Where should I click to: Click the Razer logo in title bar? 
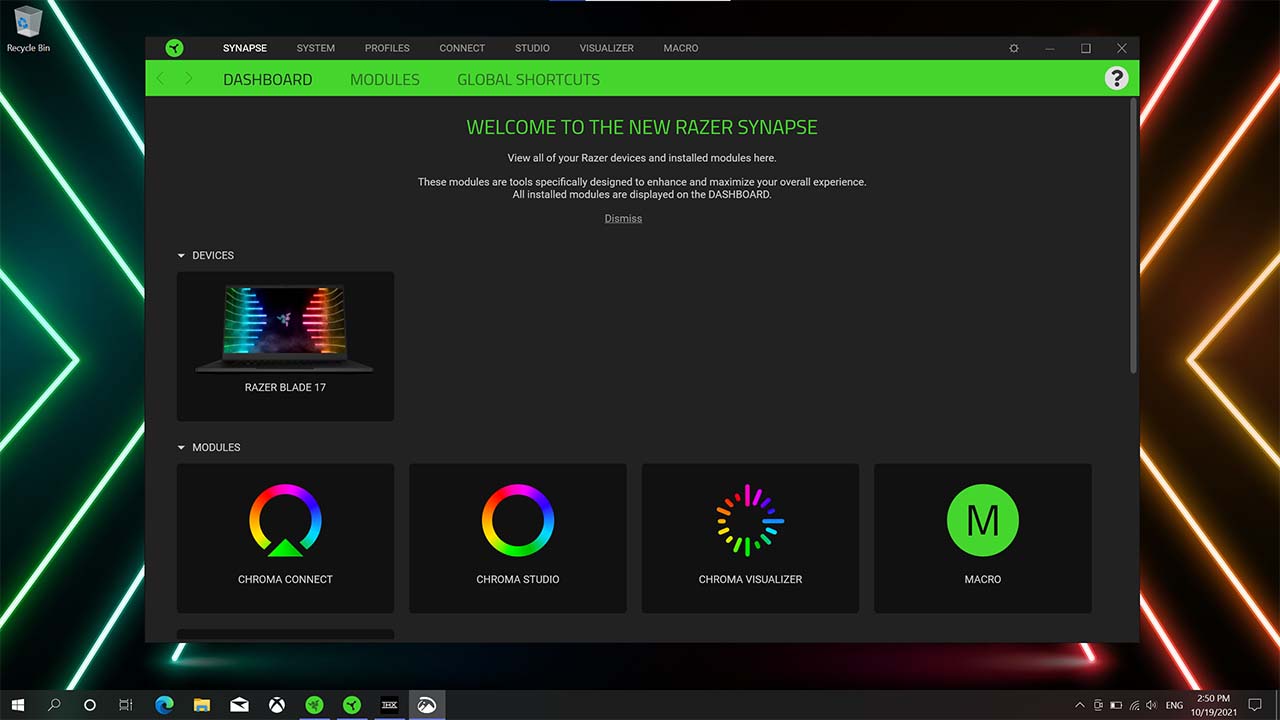(175, 48)
